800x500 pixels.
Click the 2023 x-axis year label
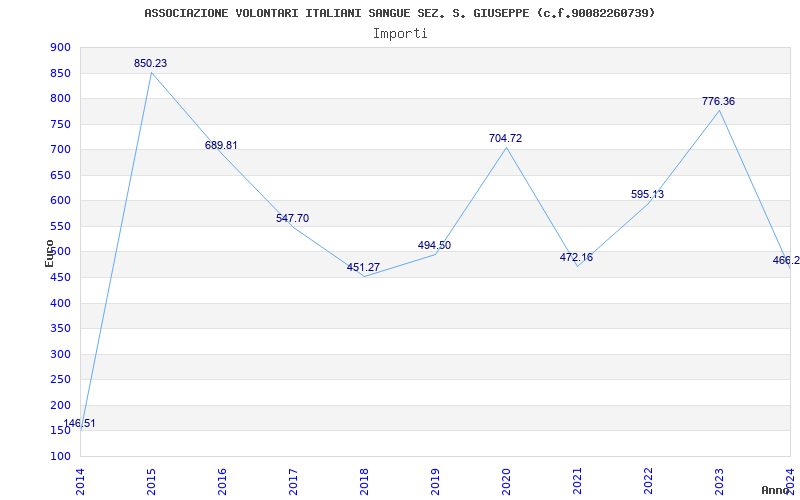click(x=719, y=481)
